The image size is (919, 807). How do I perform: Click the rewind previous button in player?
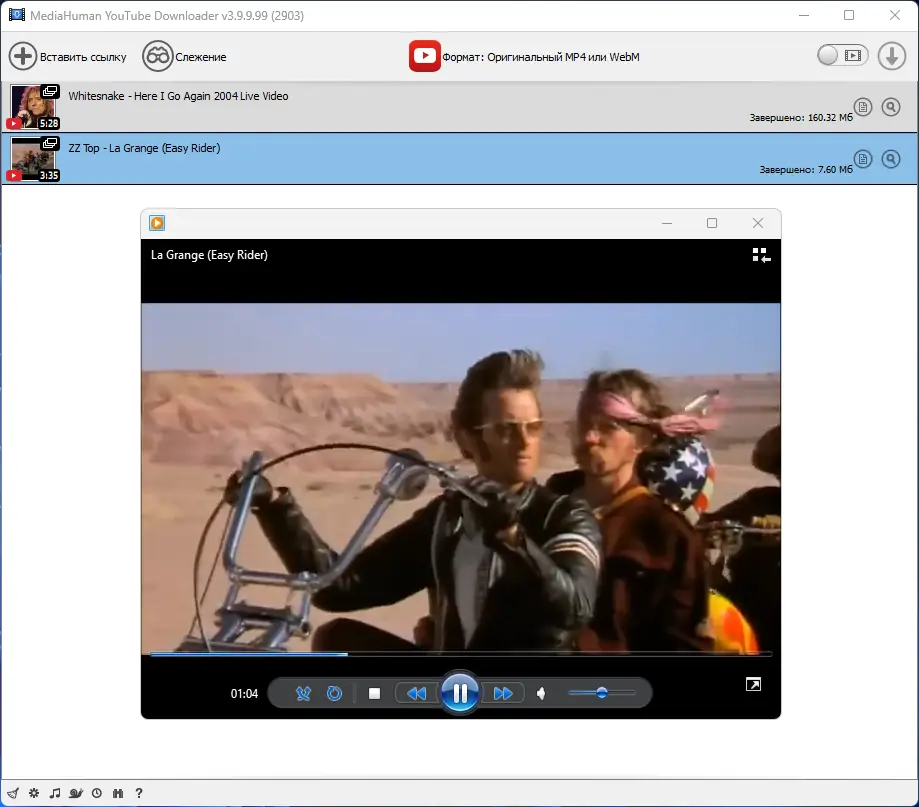point(417,693)
